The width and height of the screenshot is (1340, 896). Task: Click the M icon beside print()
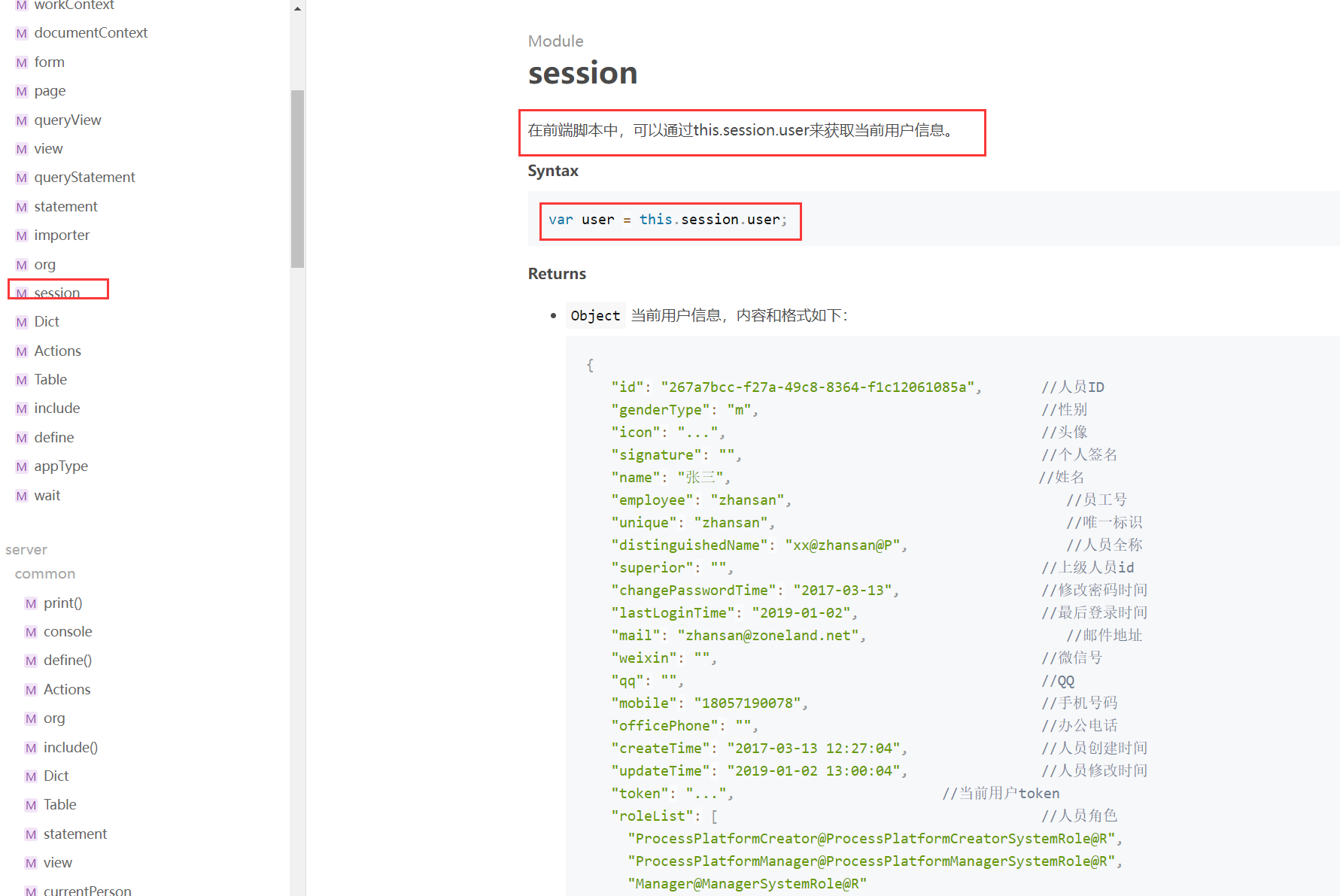pos(31,603)
